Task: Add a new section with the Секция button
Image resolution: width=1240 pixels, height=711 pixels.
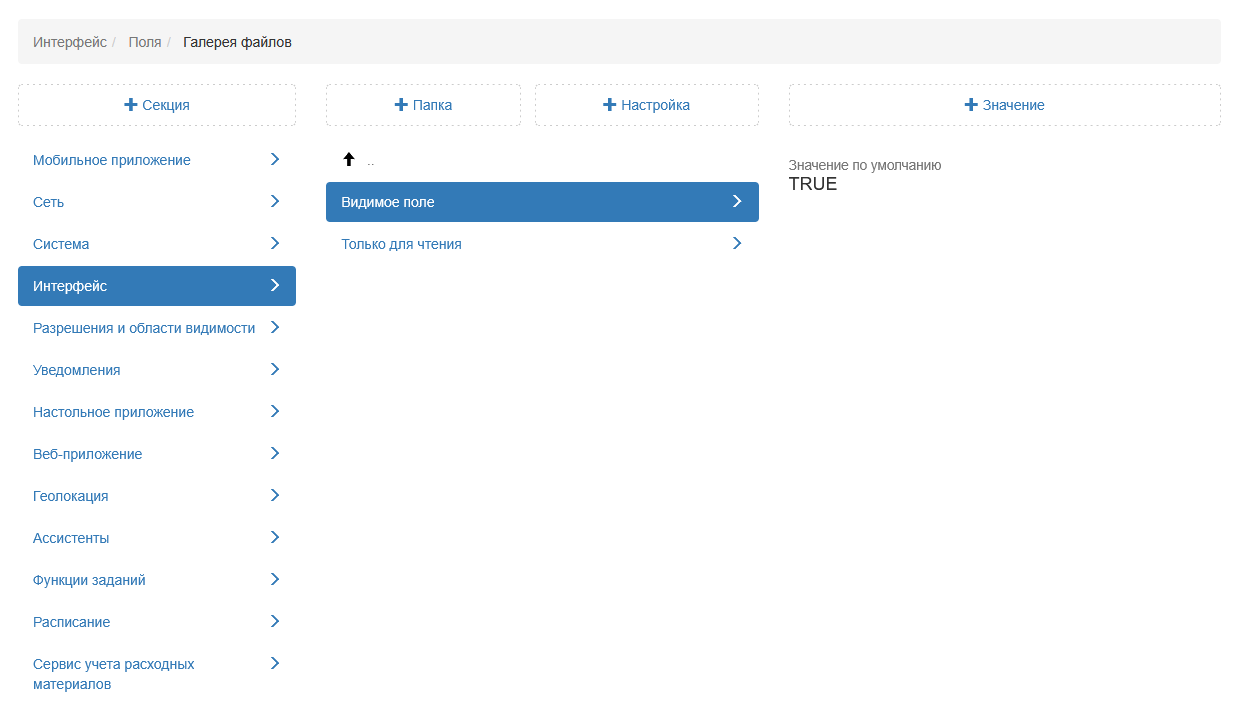Action: click(x=157, y=105)
